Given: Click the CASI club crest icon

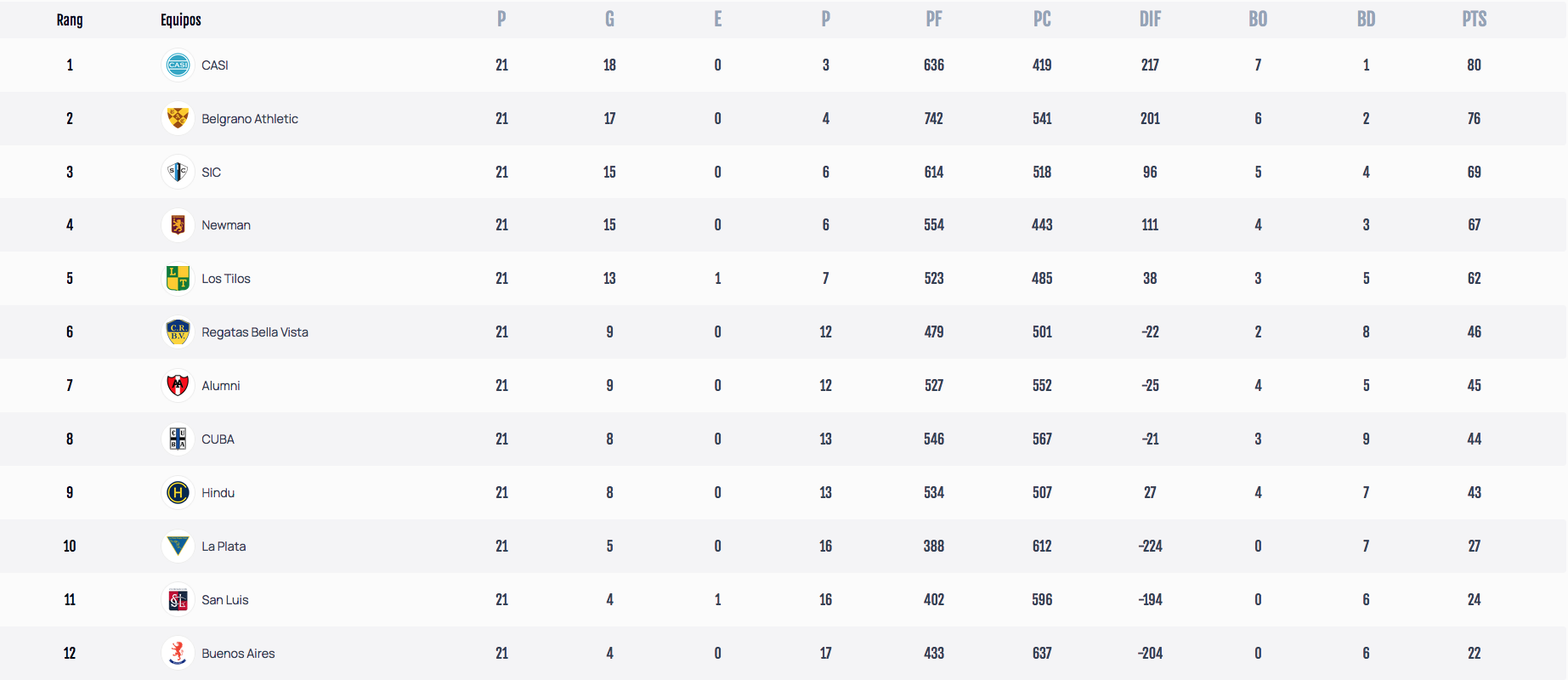Looking at the screenshot, I should pos(178,65).
